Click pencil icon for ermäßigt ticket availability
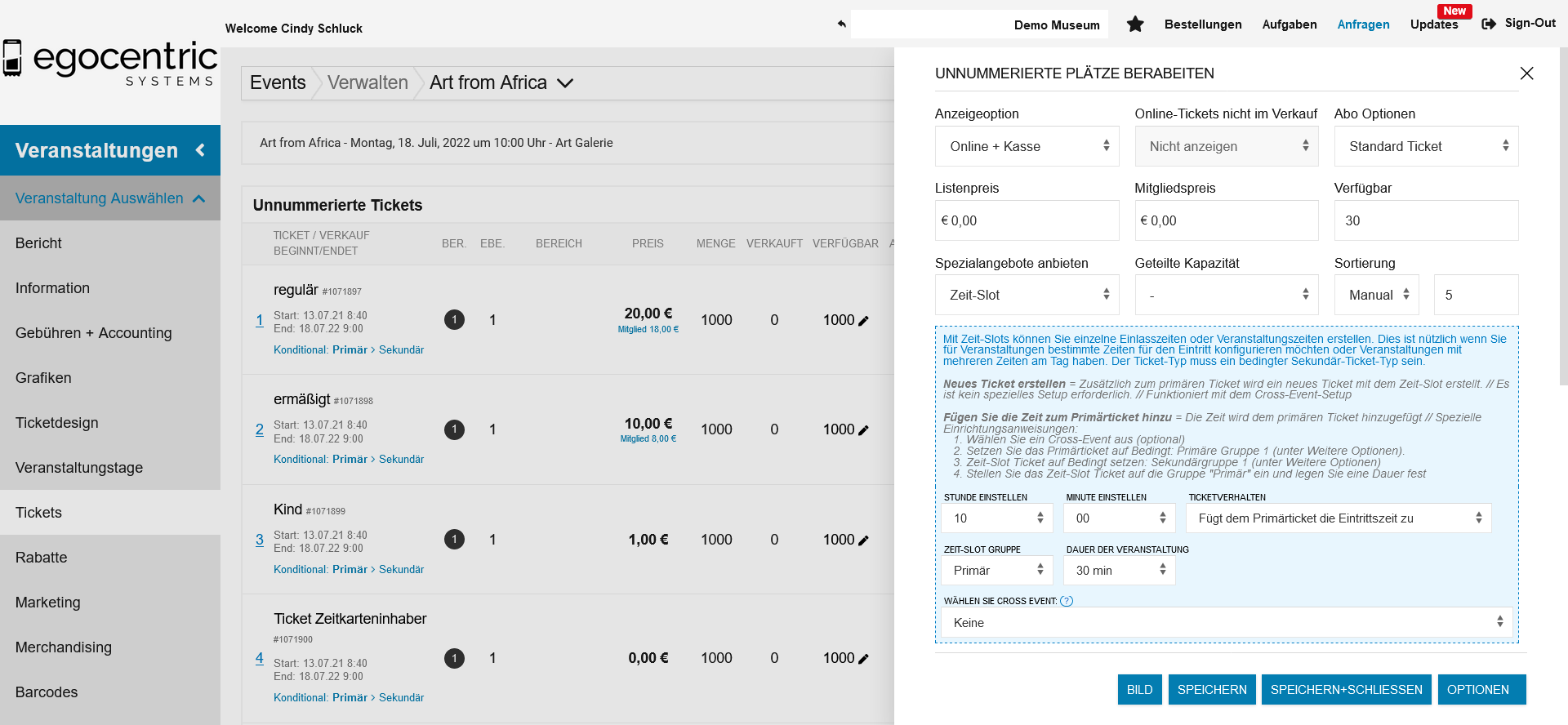Image resolution: width=1568 pixels, height=725 pixels. click(x=864, y=430)
